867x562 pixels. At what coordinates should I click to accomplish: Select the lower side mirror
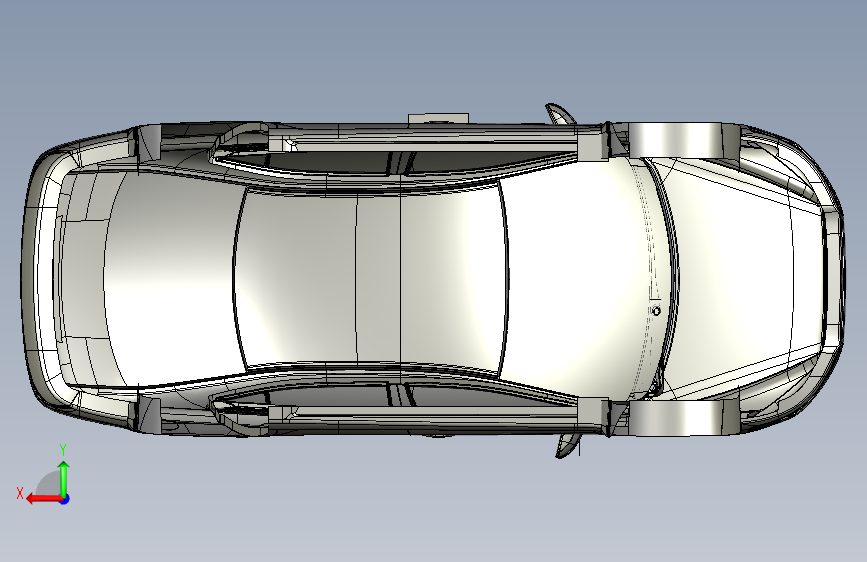568,445
